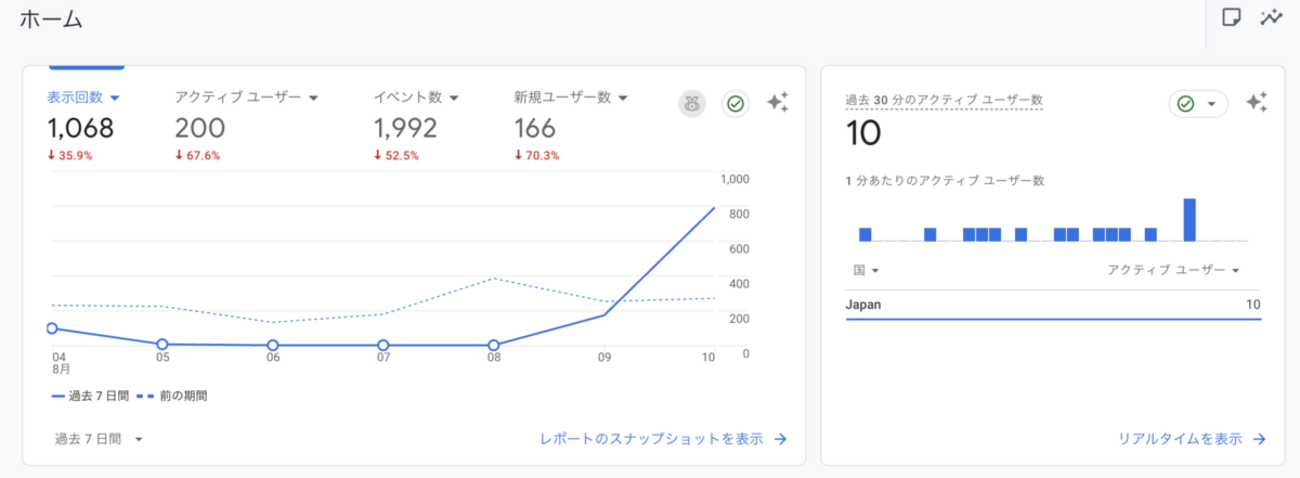Screen dimensions: 1300x478
Task: Click the tallest bar in per-minute chart
Action: pos(1189,219)
